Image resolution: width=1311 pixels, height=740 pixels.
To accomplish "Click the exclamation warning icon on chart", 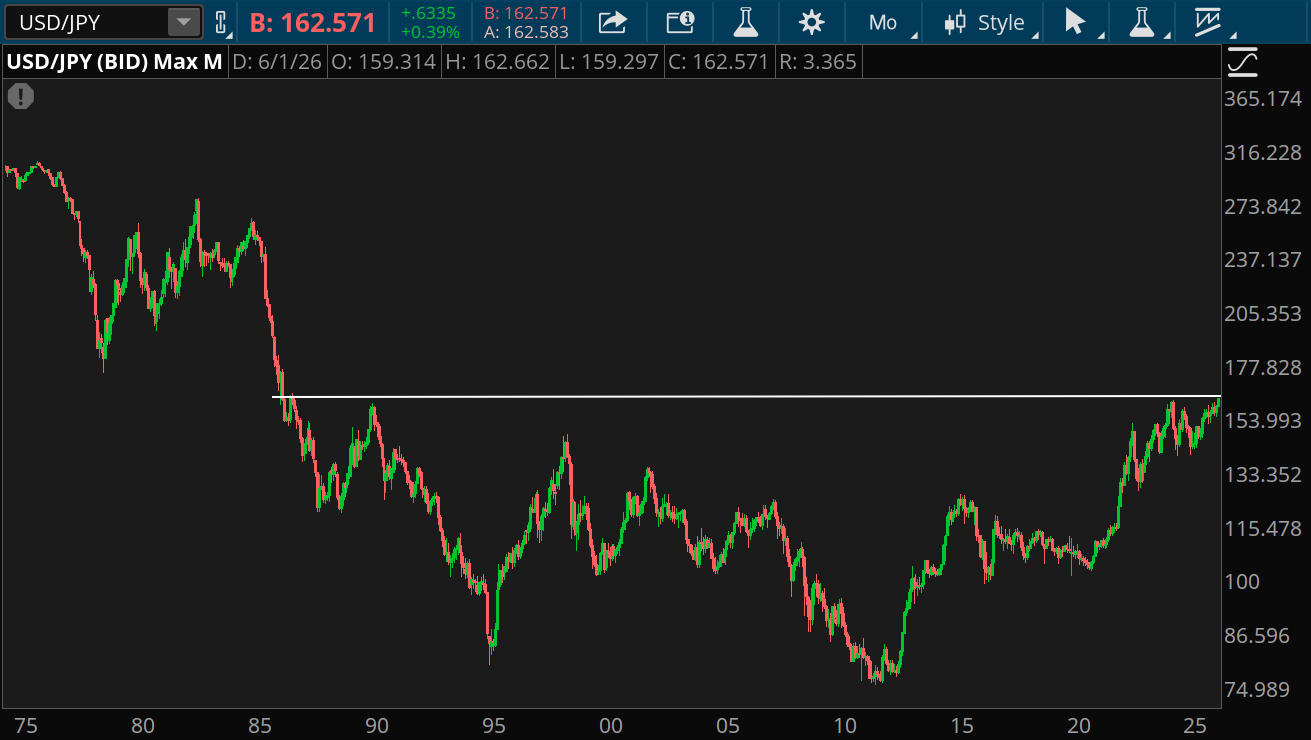I will tap(21, 97).
